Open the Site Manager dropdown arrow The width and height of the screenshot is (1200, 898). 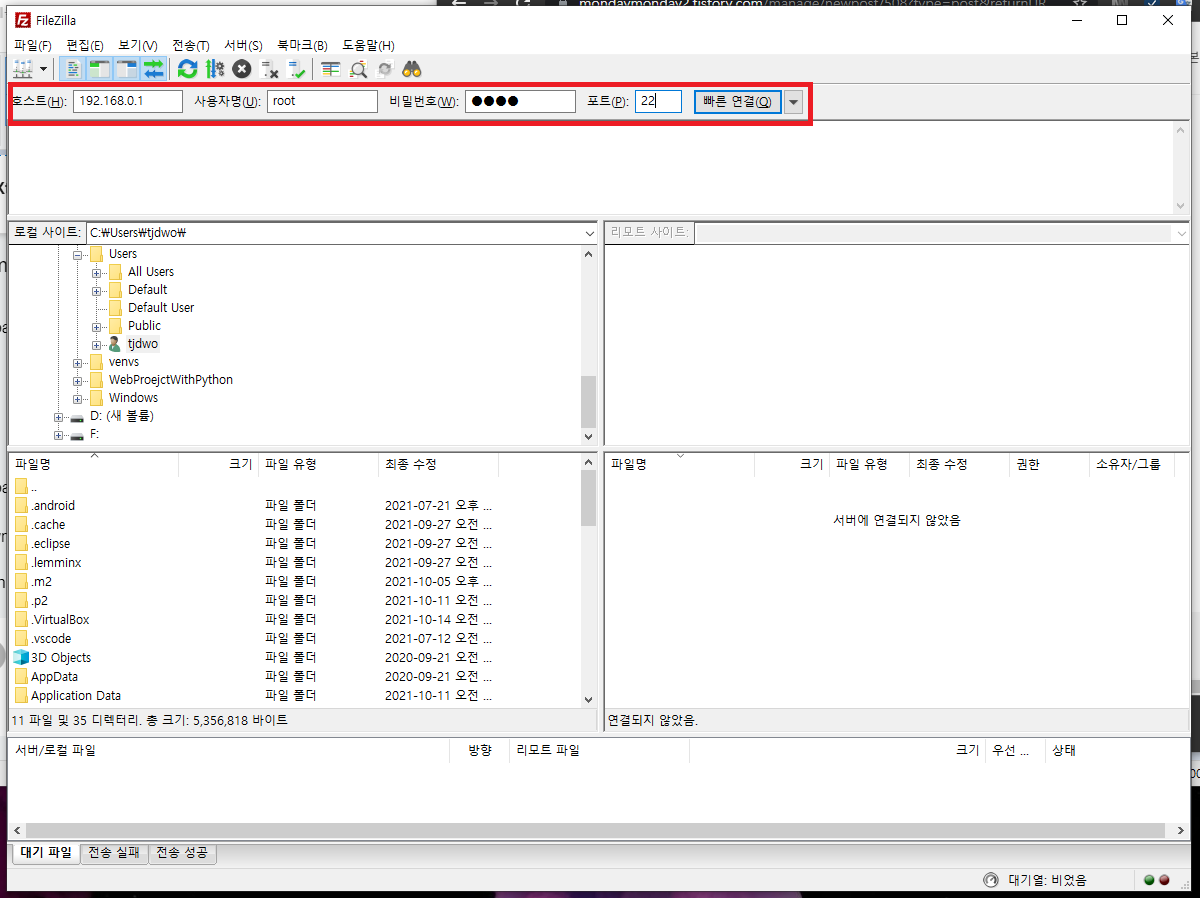tap(44, 69)
